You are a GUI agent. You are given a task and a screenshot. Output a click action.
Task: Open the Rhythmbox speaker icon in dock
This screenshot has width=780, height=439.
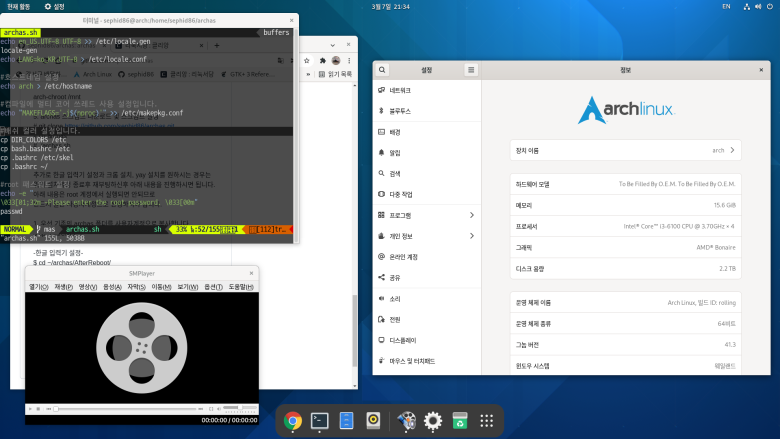coord(373,421)
